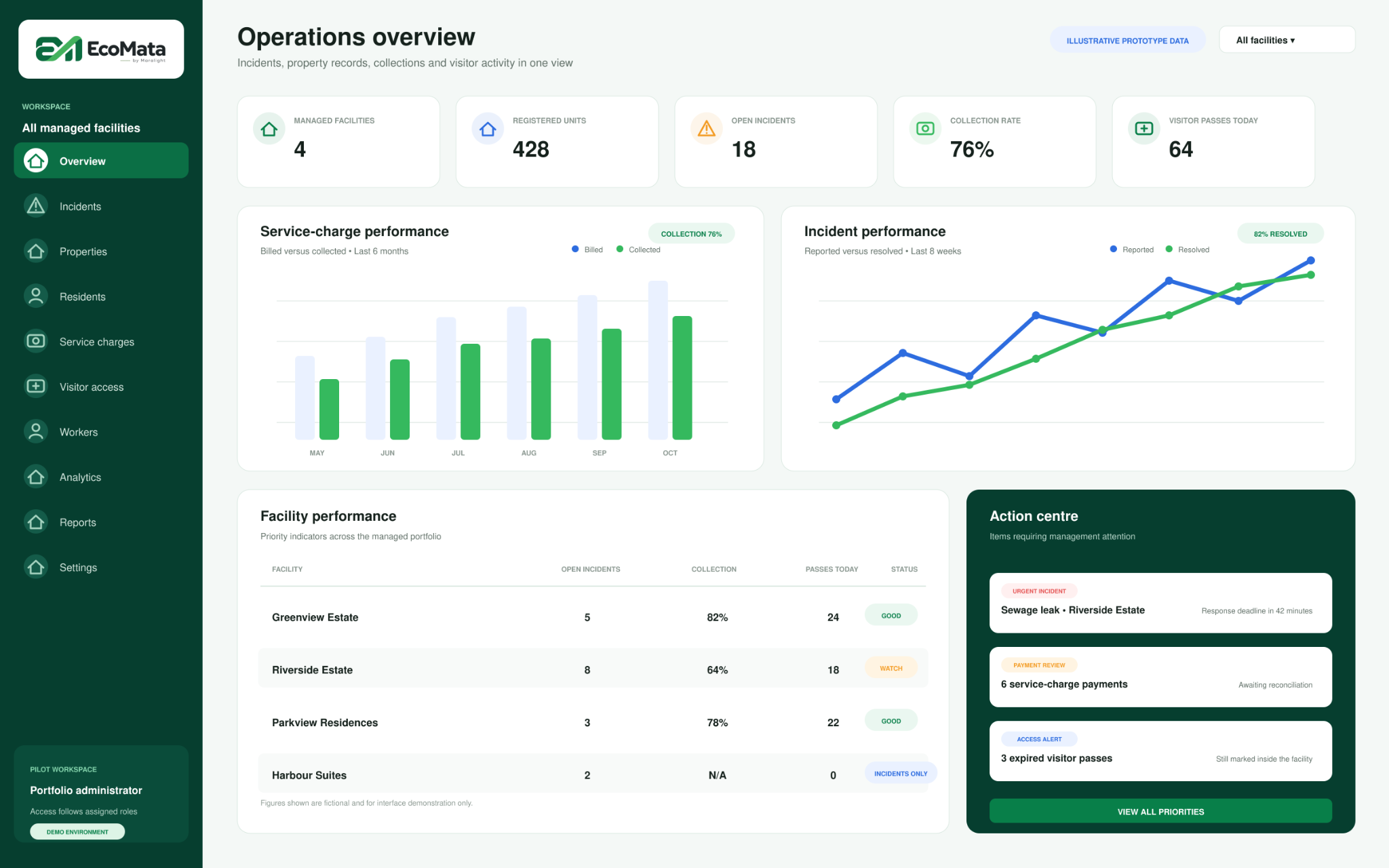
Task: Click the Open Incidents column header
Action: pos(590,569)
